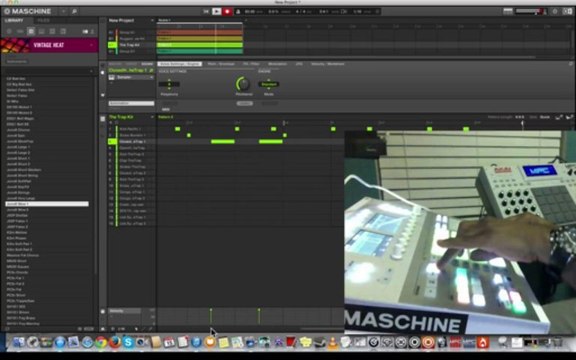Screen dimensions: 576x360
Task: Open the Engine Mode selector
Action: click(x=269, y=84)
